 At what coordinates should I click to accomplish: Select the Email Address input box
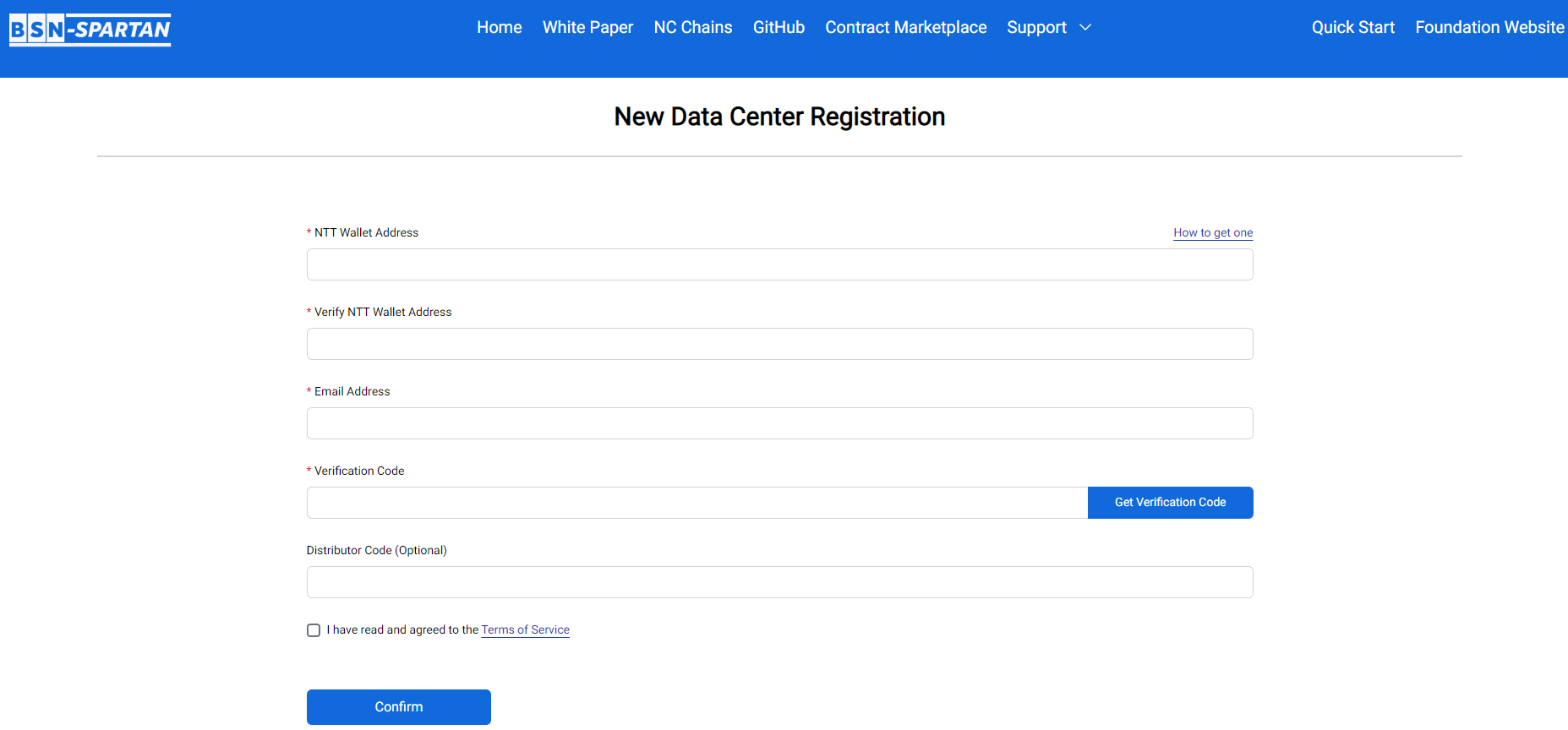coord(779,423)
